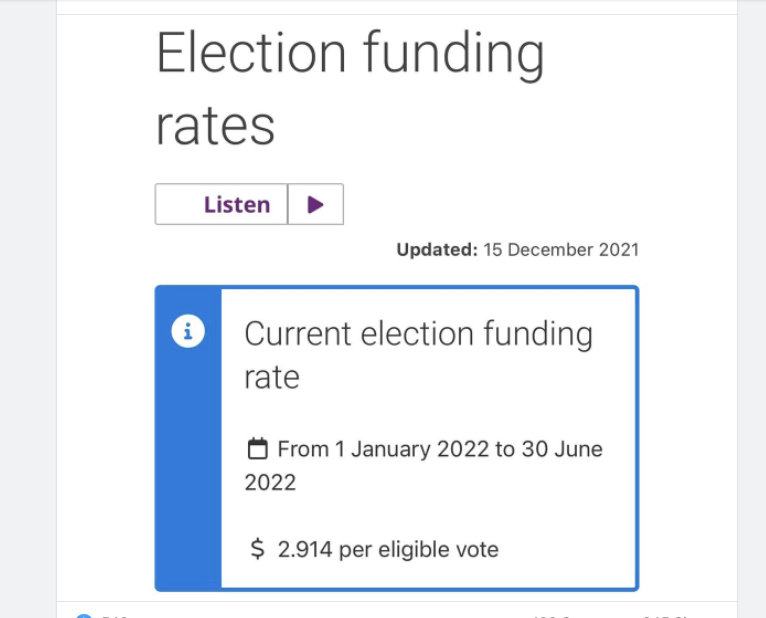The image size is (766, 618).
Task: Click the "2.914 per eligible vote" text
Action: 388,549
